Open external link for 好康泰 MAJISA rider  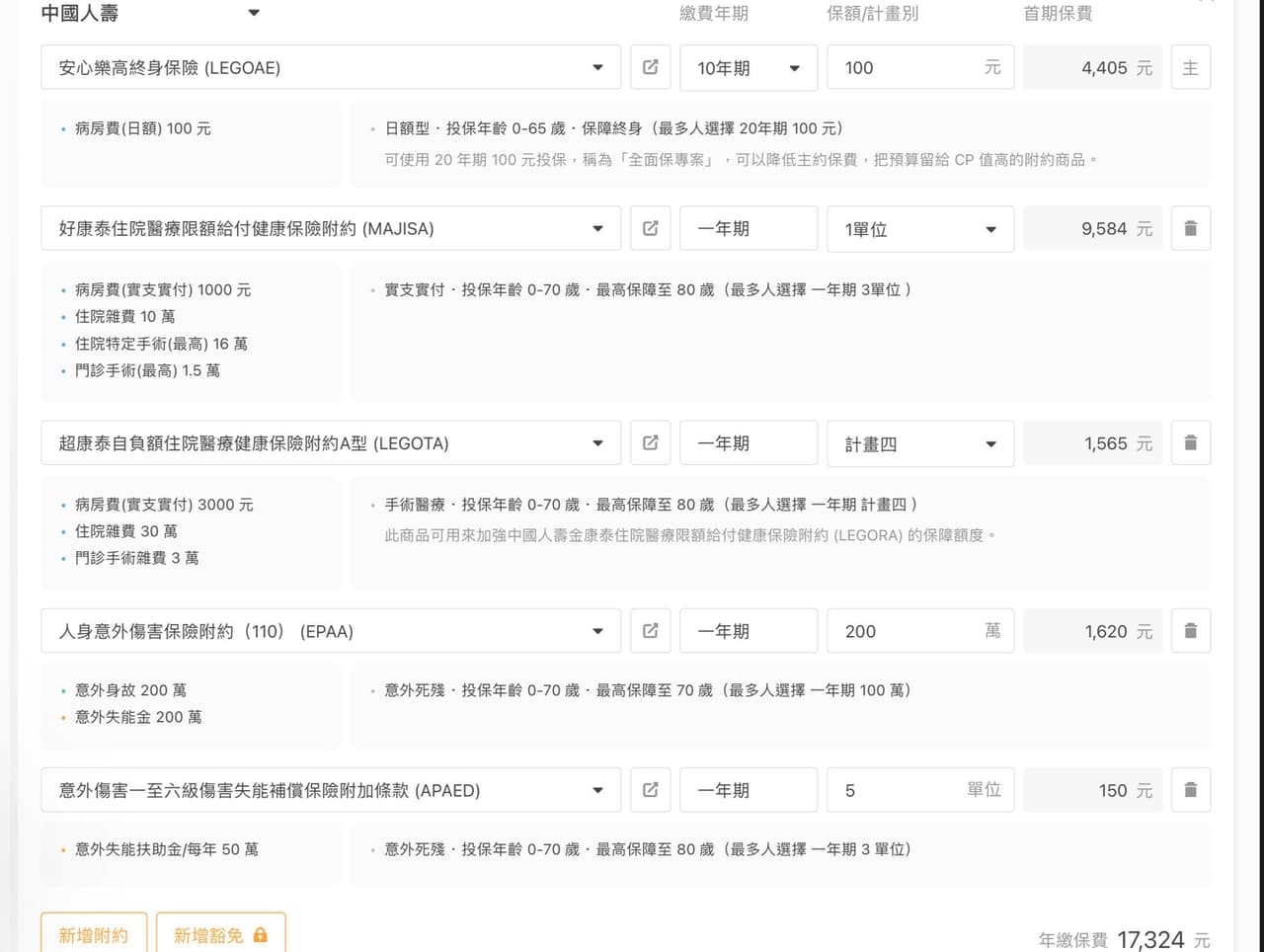[650, 228]
